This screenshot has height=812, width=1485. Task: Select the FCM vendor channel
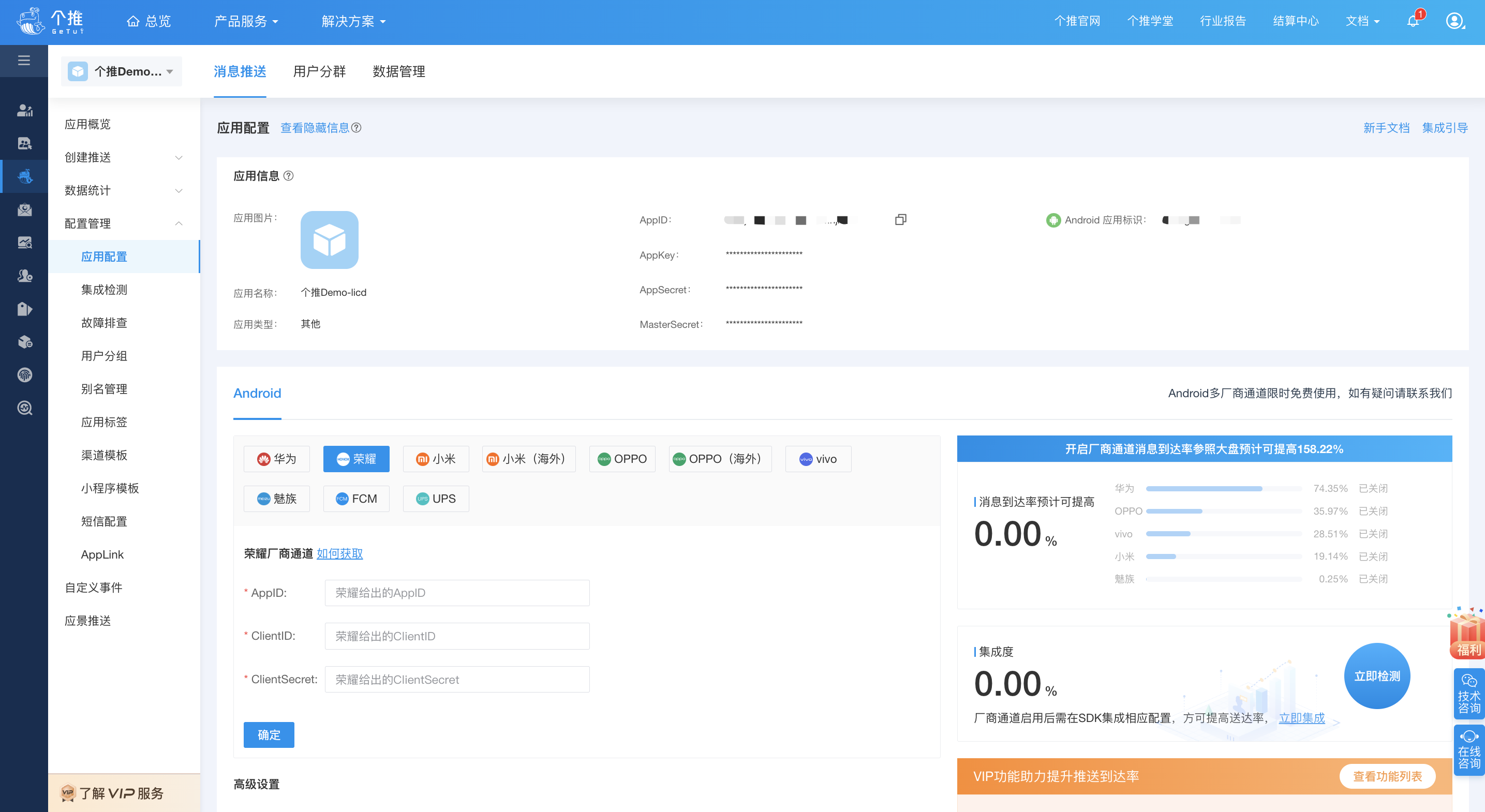[357, 499]
